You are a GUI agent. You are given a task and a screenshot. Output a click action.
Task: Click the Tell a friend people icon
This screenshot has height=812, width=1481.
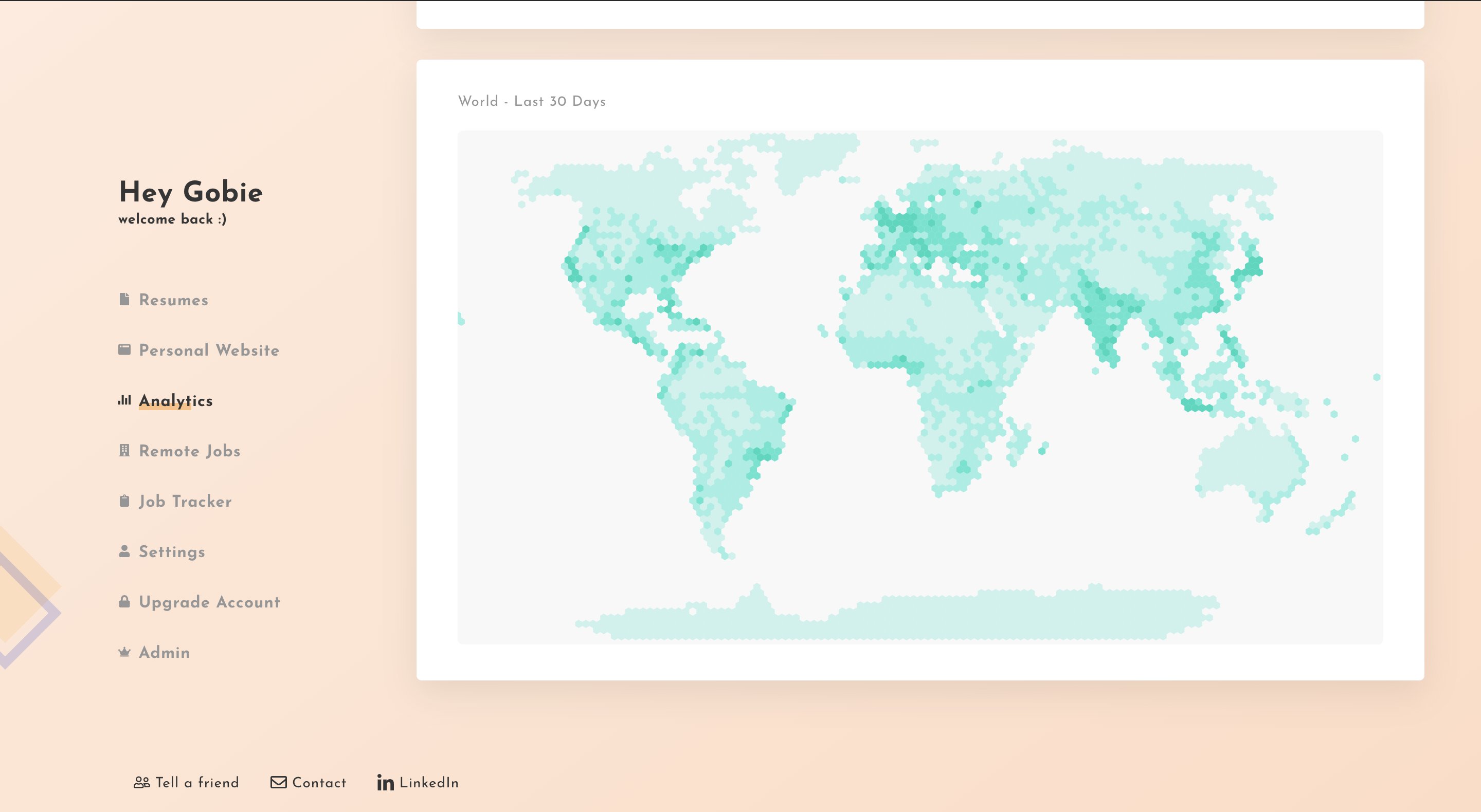click(x=142, y=782)
